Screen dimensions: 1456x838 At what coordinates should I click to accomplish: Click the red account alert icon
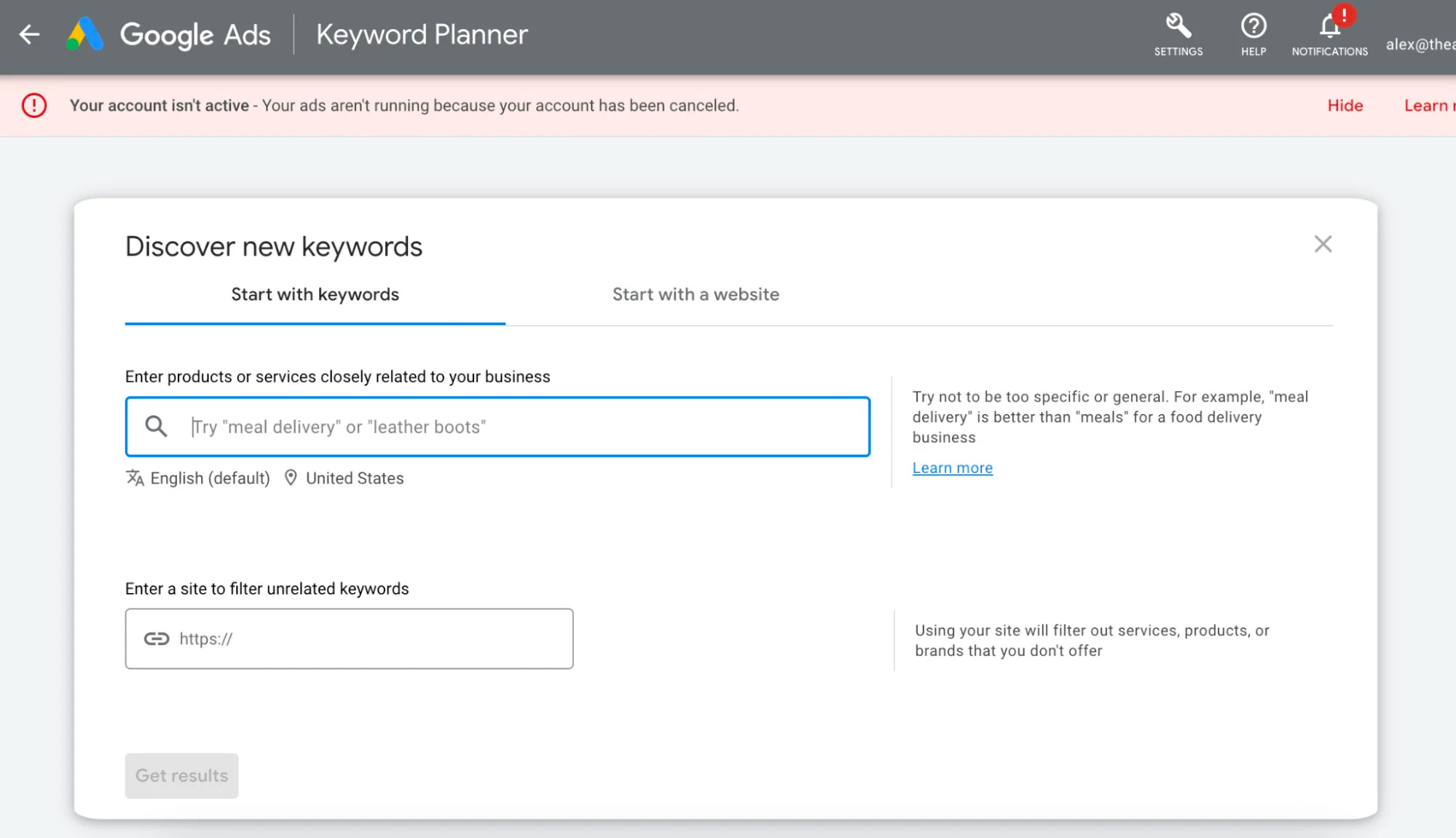tap(34, 106)
